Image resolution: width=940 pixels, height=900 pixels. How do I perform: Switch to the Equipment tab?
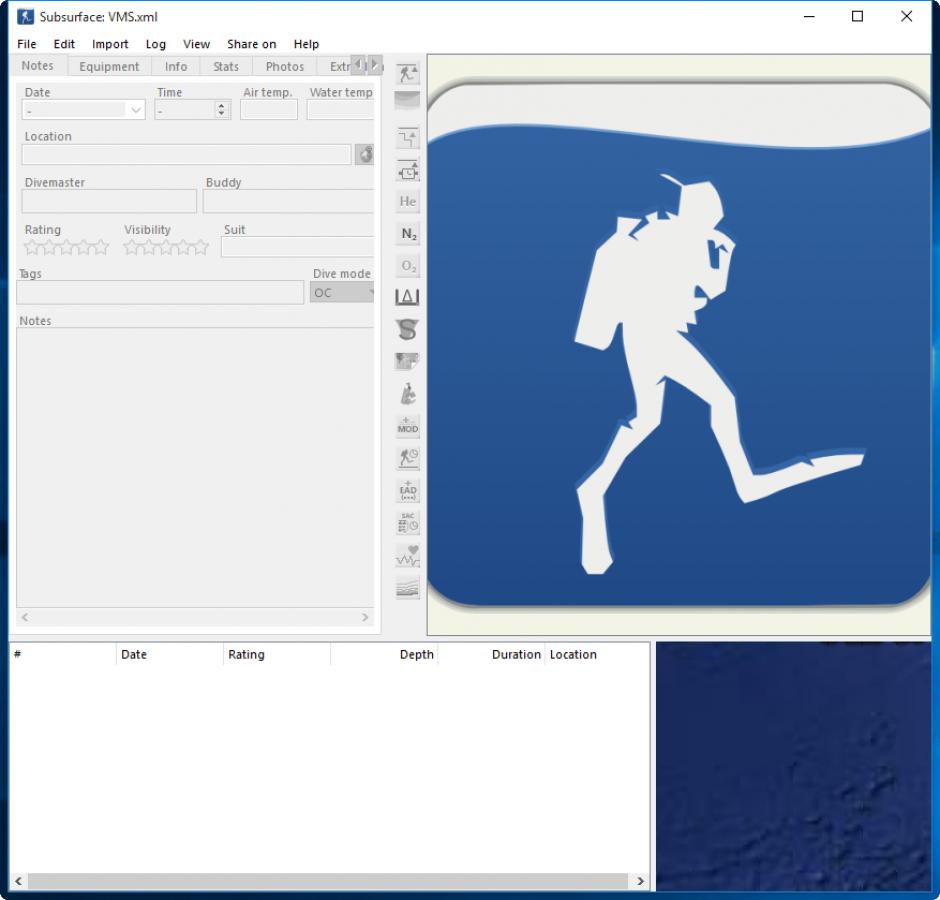point(109,67)
